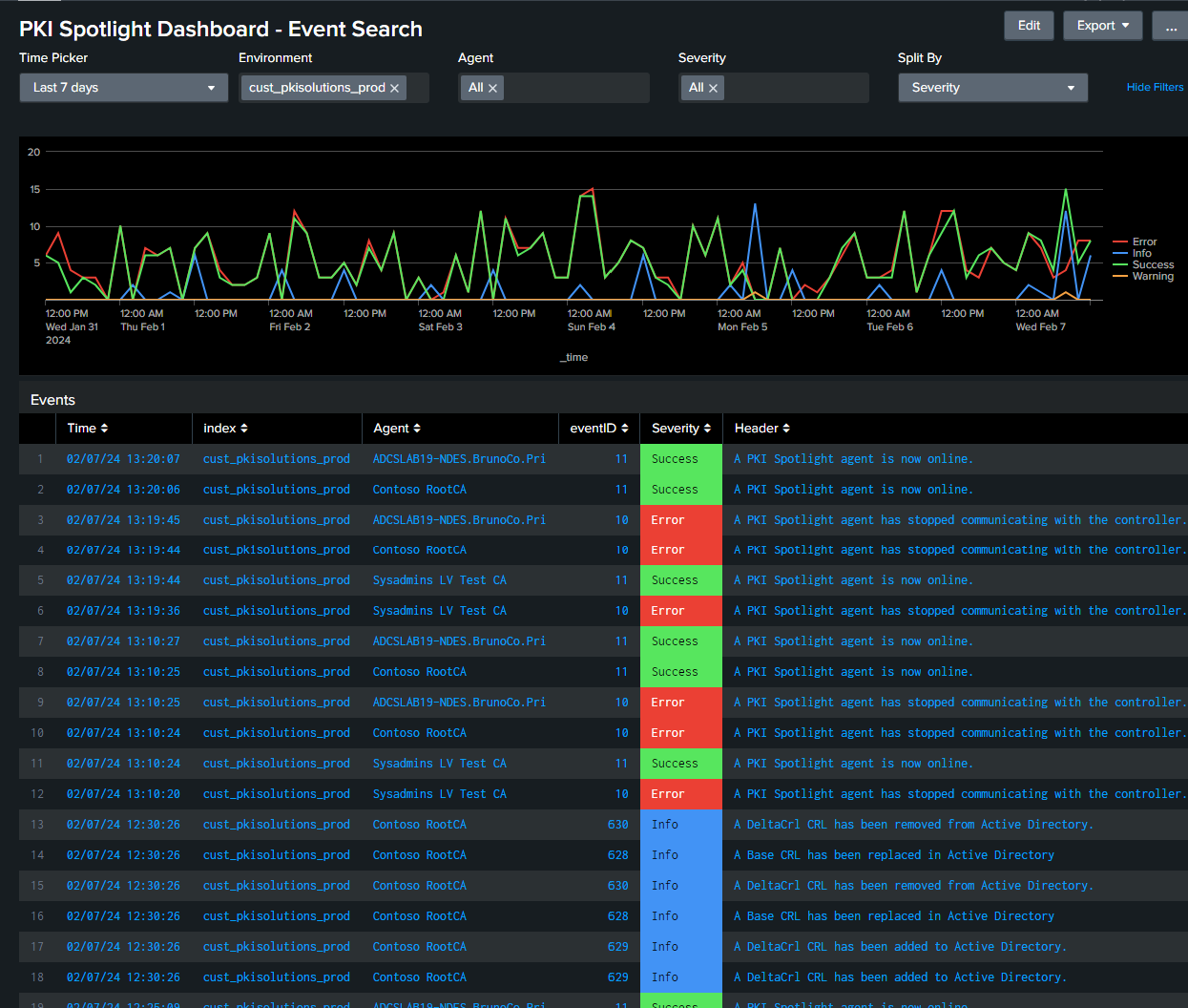This screenshot has height=1008, width=1188.
Task: Open the more actions ellipsis menu
Action: [x=1171, y=26]
